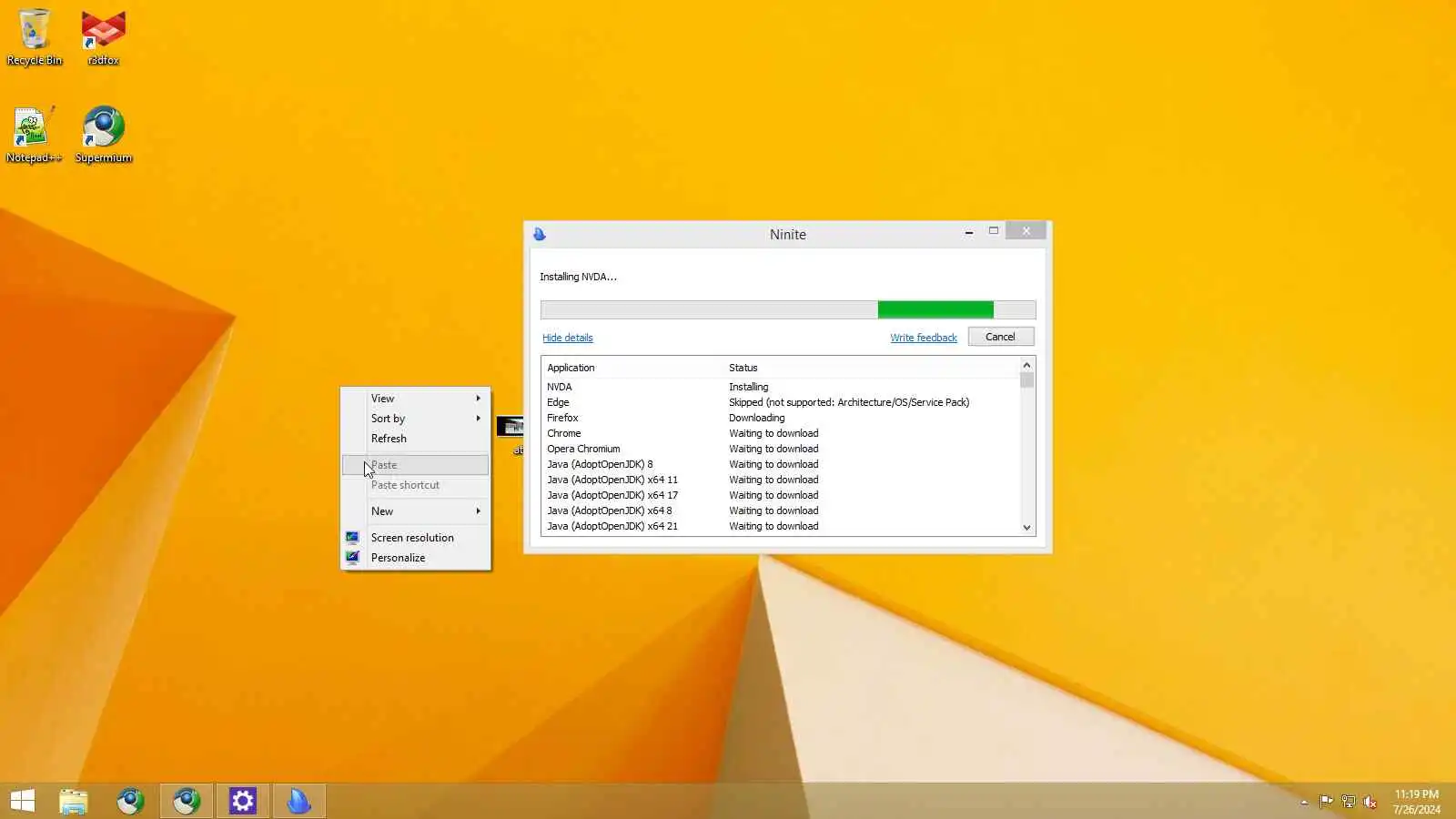Click the Screen resolution monitor icon
Screen dimensions: 1456x819
[x=352, y=537]
